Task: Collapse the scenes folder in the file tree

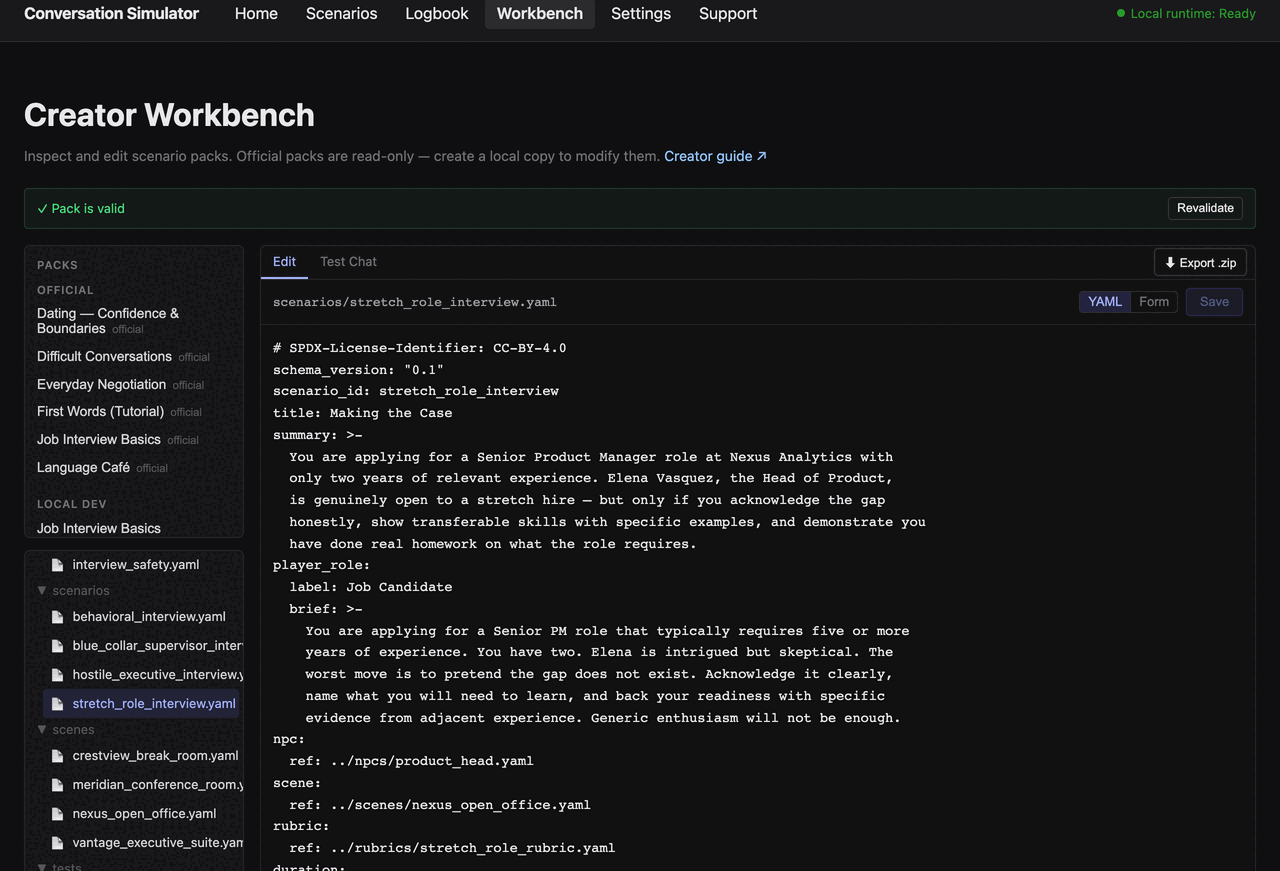Action: coord(42,730)
